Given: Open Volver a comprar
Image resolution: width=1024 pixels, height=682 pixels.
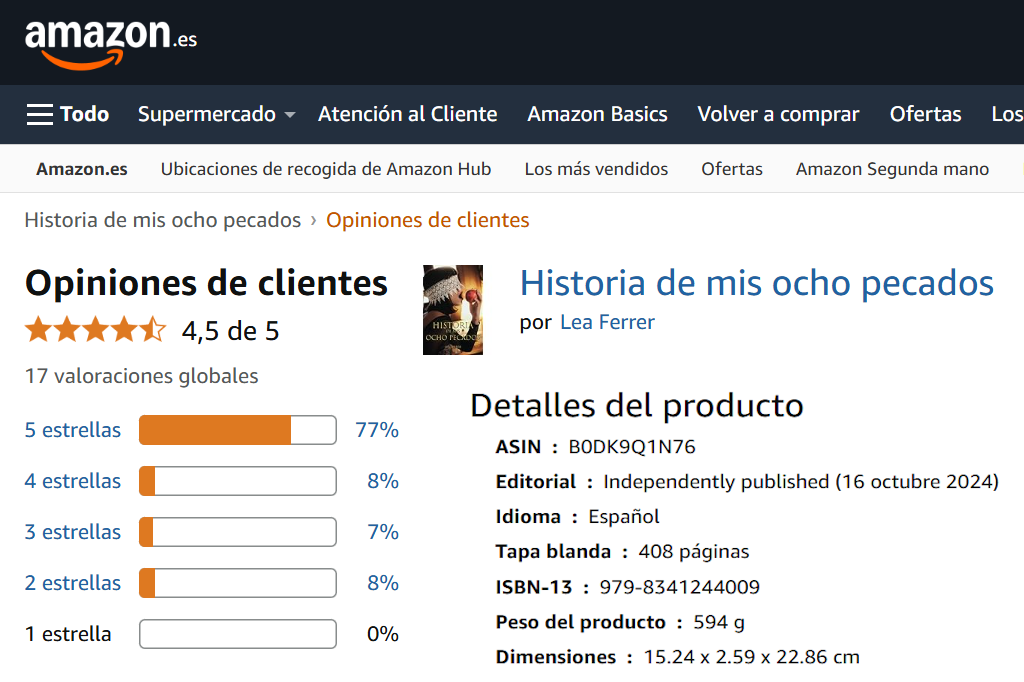Looking at the screenshot, I should point(778,114).
